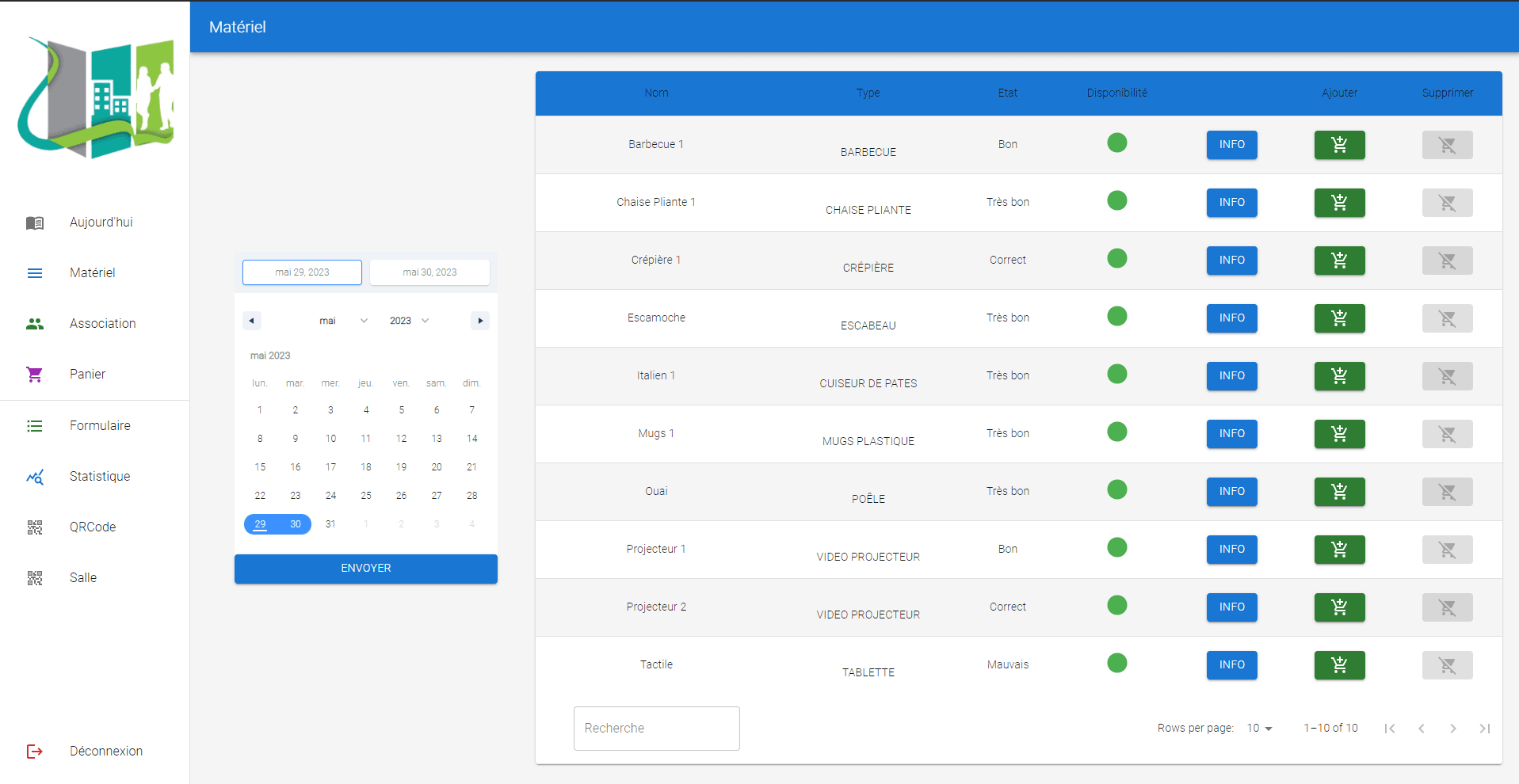The height and width of the screenshot is (784, 1519).
Task: Open the rows per page dropdown
Action: (1259, 729)
